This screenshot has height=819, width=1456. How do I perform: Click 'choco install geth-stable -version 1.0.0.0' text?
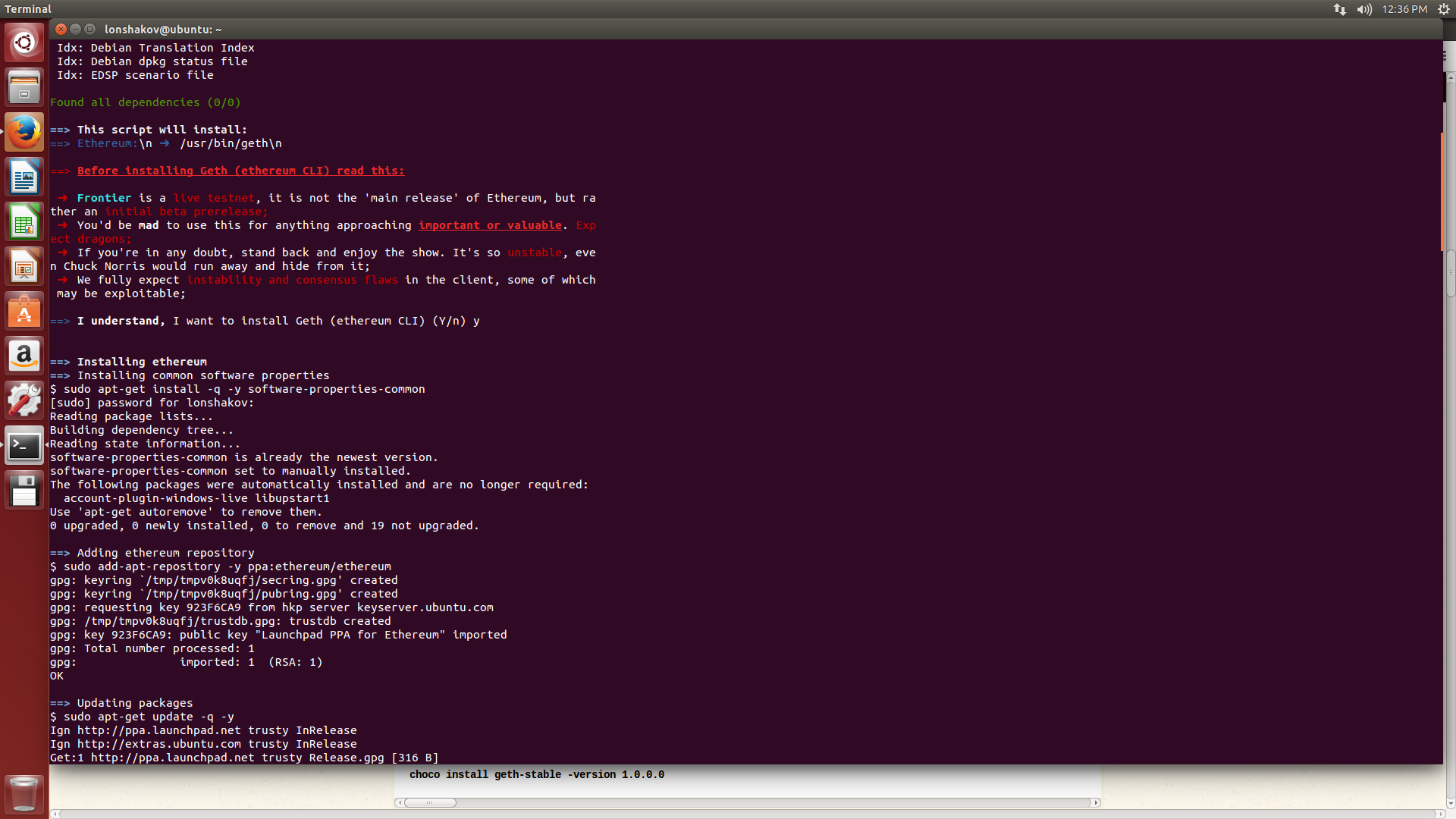click(537, 774)
